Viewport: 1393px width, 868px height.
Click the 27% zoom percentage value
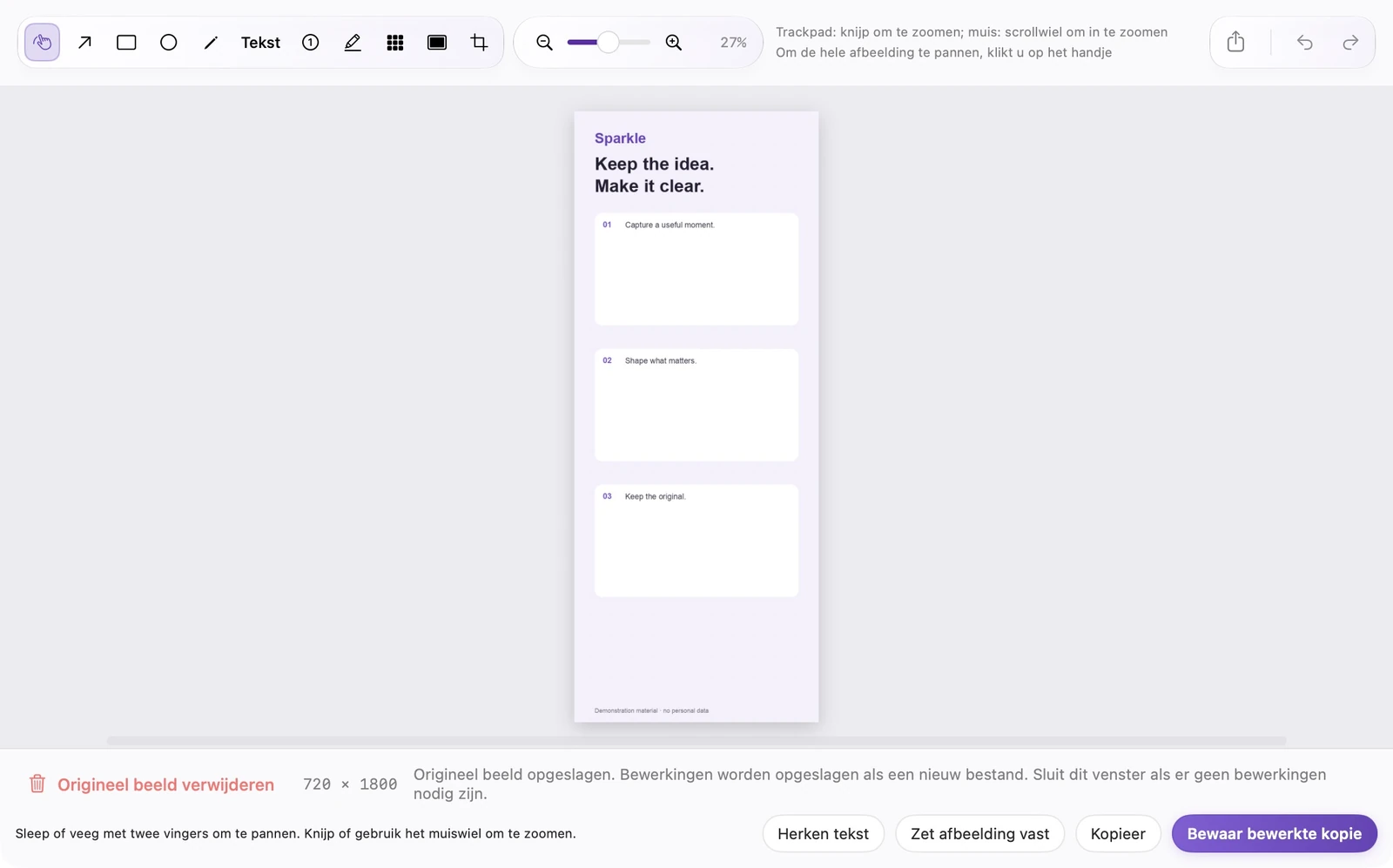click(x=733, y=43)
